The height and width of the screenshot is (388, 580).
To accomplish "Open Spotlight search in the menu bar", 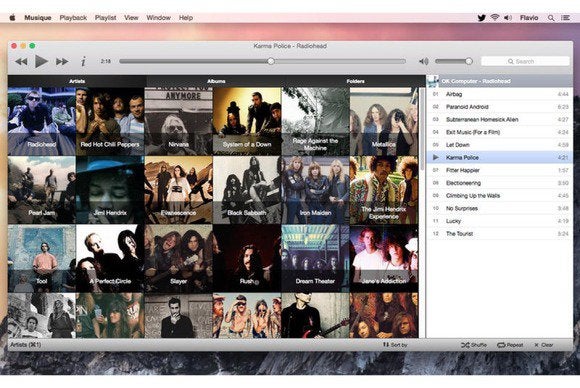I will click(x=551, y=18).
